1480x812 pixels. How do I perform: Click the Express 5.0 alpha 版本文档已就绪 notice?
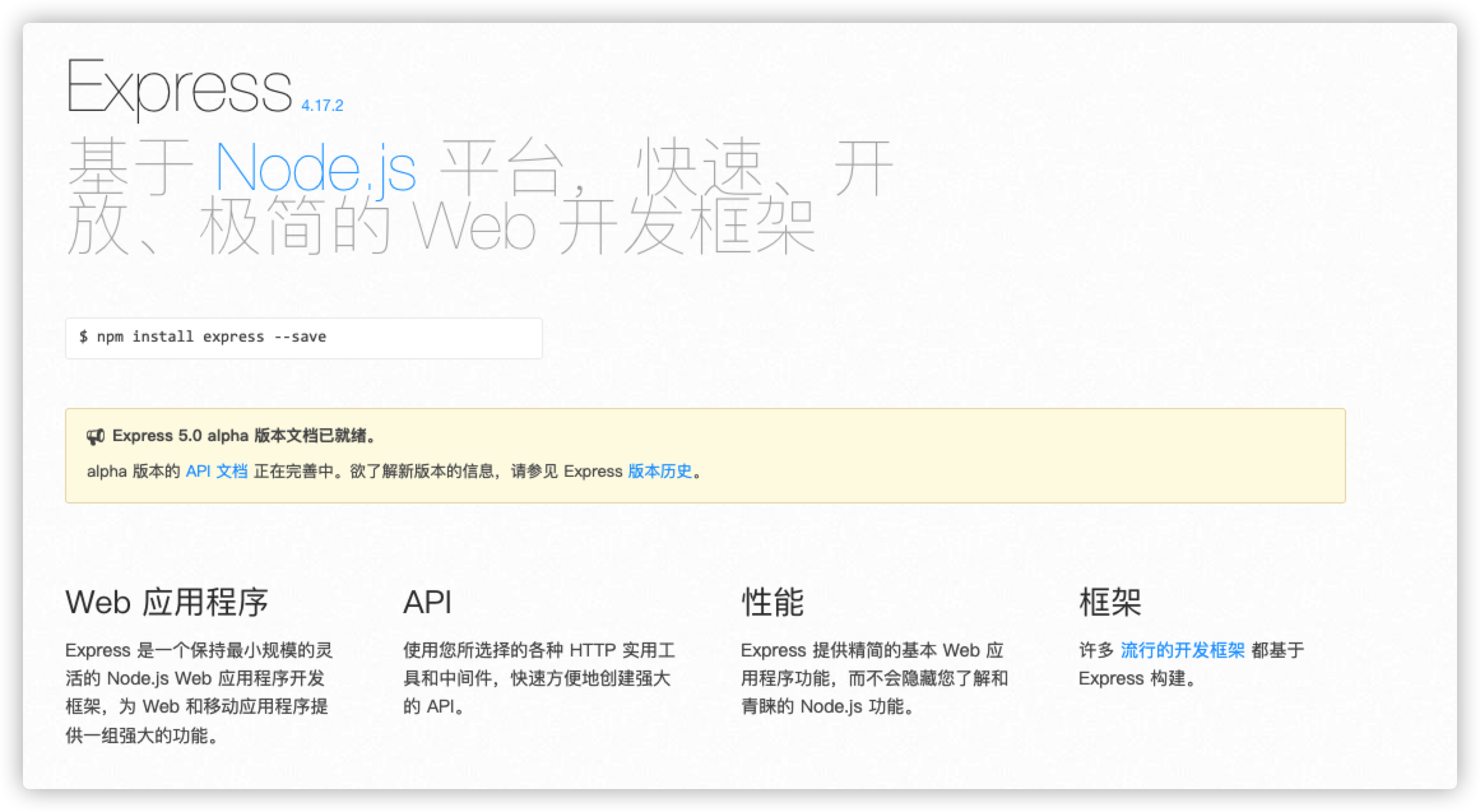pyautogui.click(x=245, y=436)
